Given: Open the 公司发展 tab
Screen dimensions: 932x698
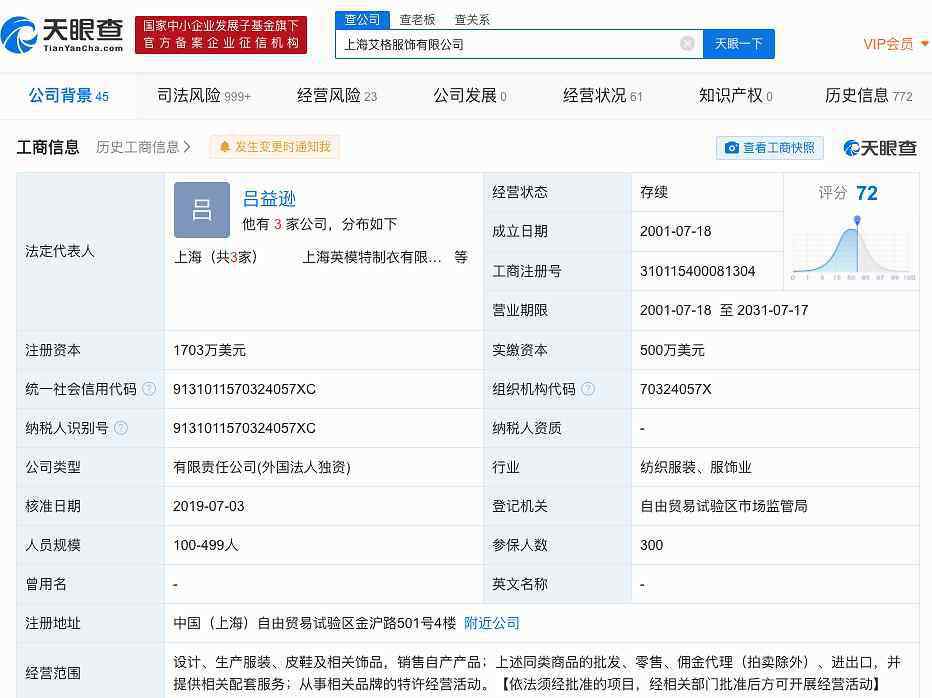Looking at the screenshot, I should pyautogui.click(x=470, y=96).
